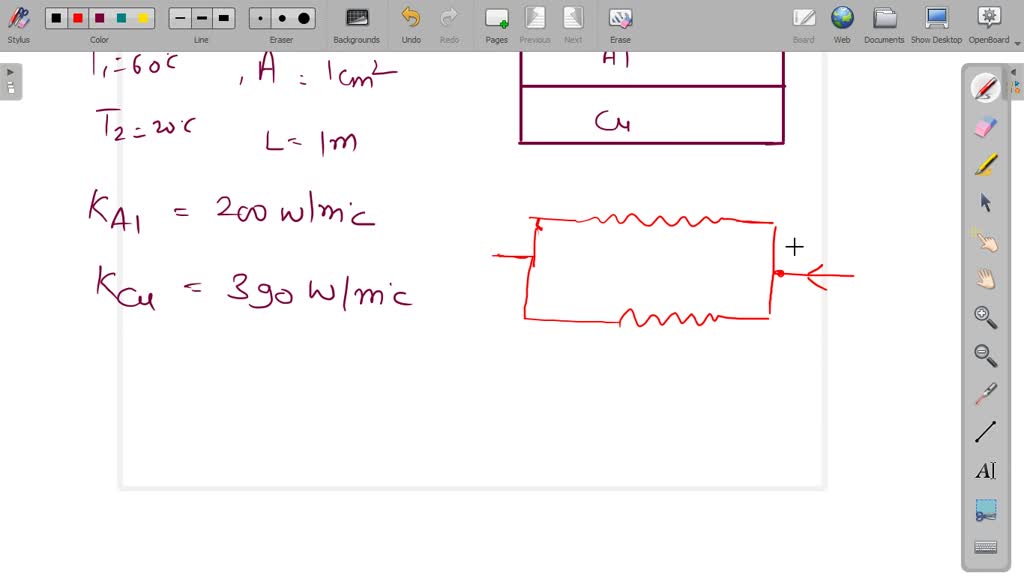Collapse the right tools sidebar
The image size is (1024, 576).
click(x=1014, y=71)
